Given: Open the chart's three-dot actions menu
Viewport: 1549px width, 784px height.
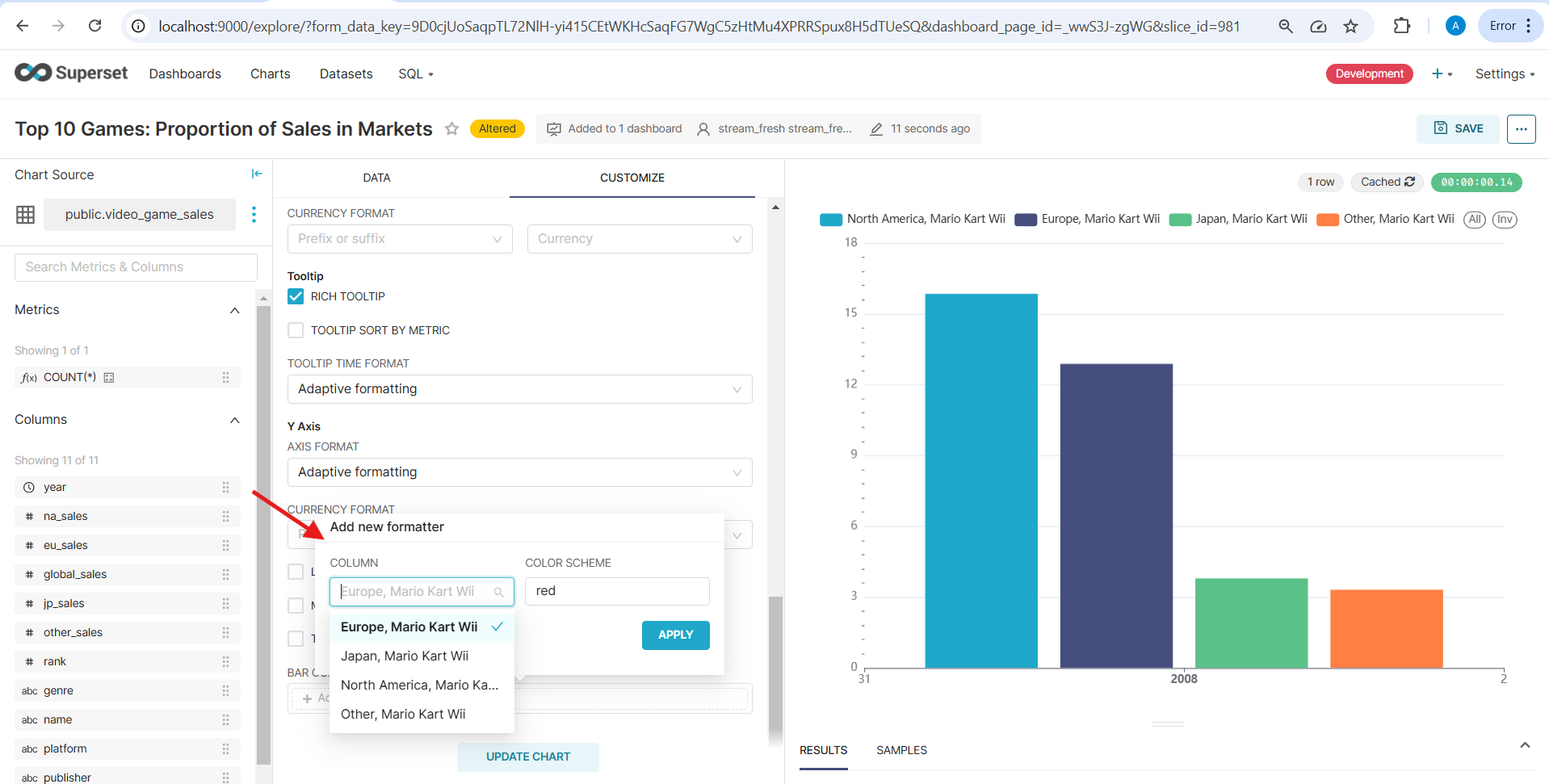Looking at the screenshot, I should pyautogui.click(x=1521, y=129).
